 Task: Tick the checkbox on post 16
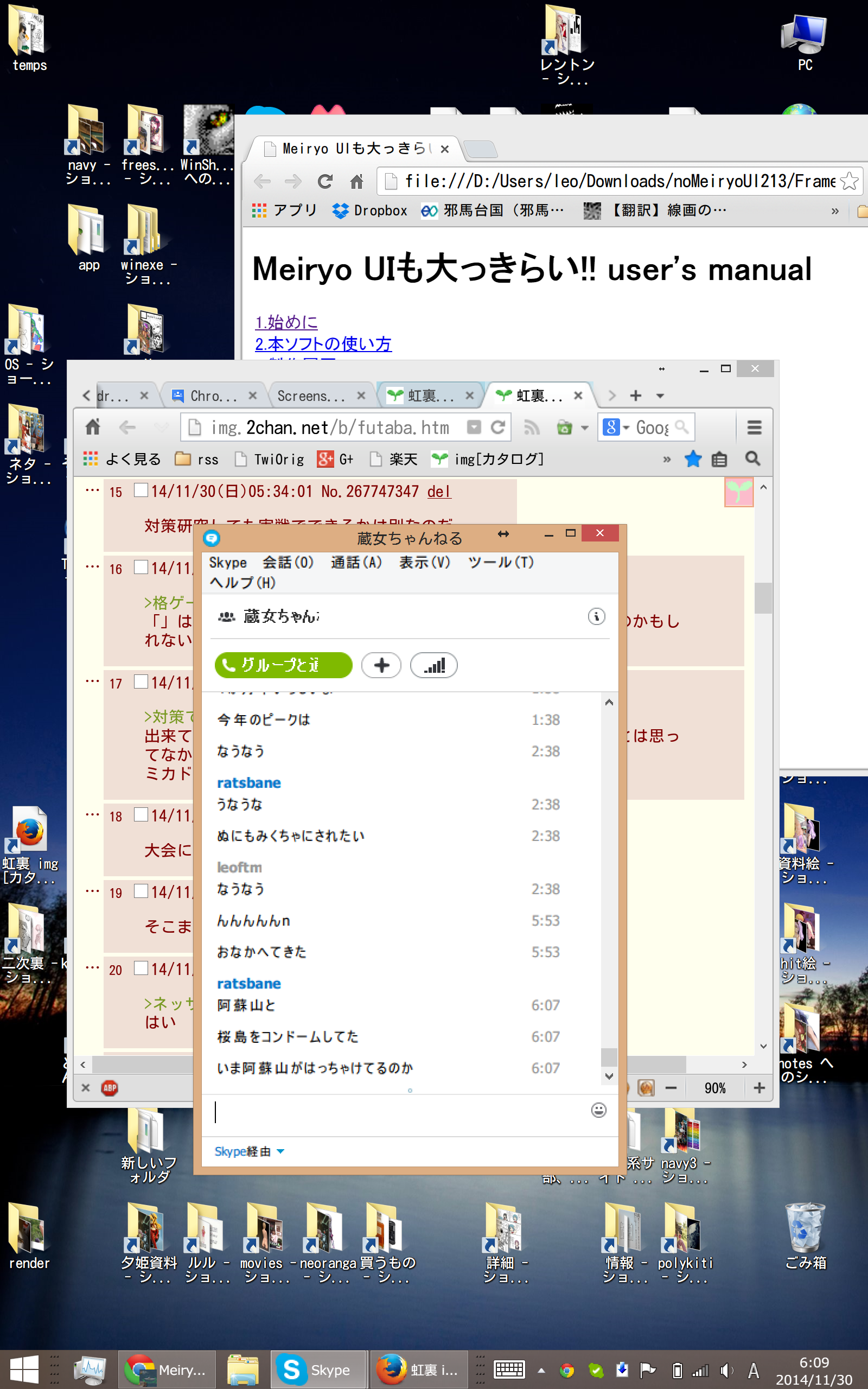point(141,567)
